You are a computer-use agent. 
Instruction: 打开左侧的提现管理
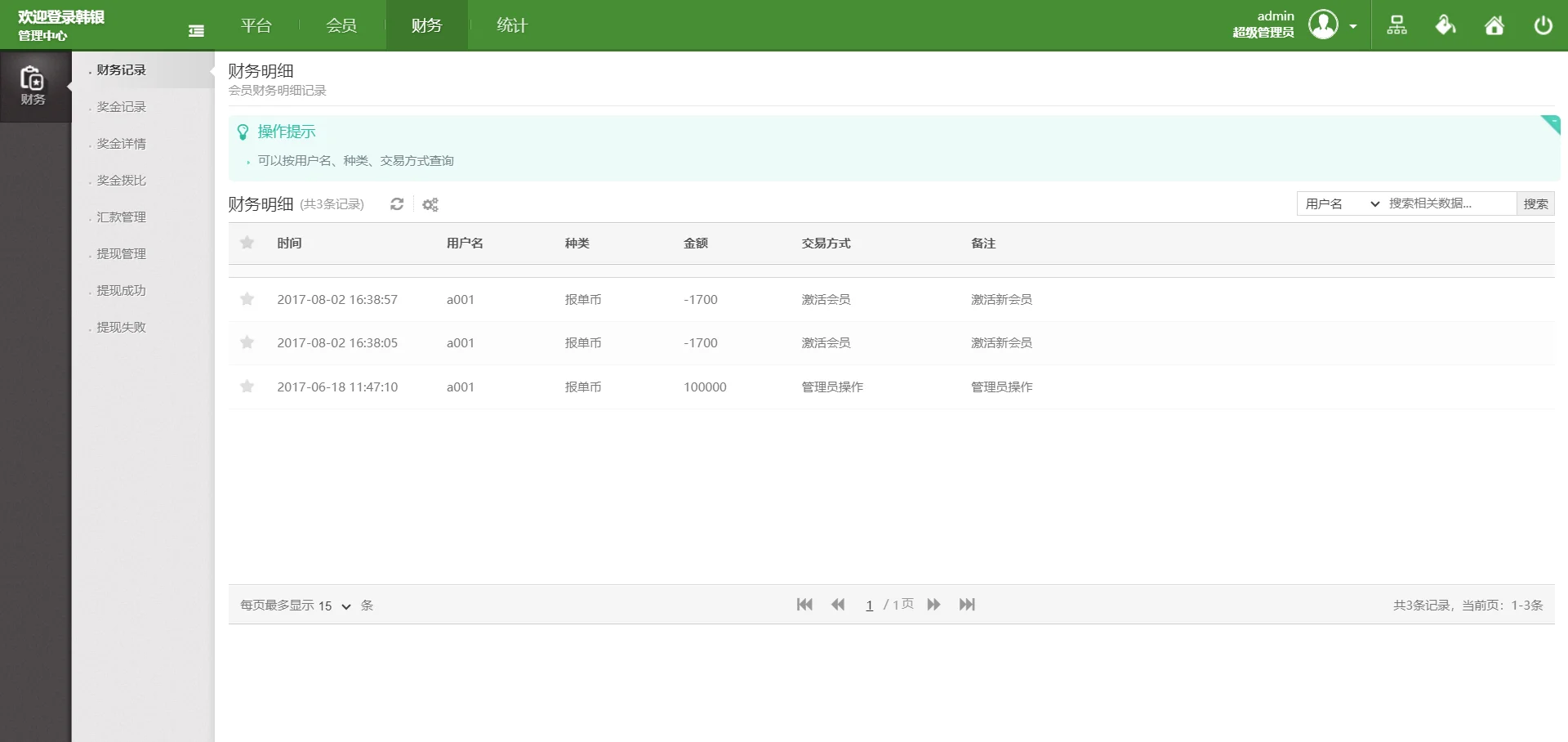pyautogui.click(x=120, y=253)
